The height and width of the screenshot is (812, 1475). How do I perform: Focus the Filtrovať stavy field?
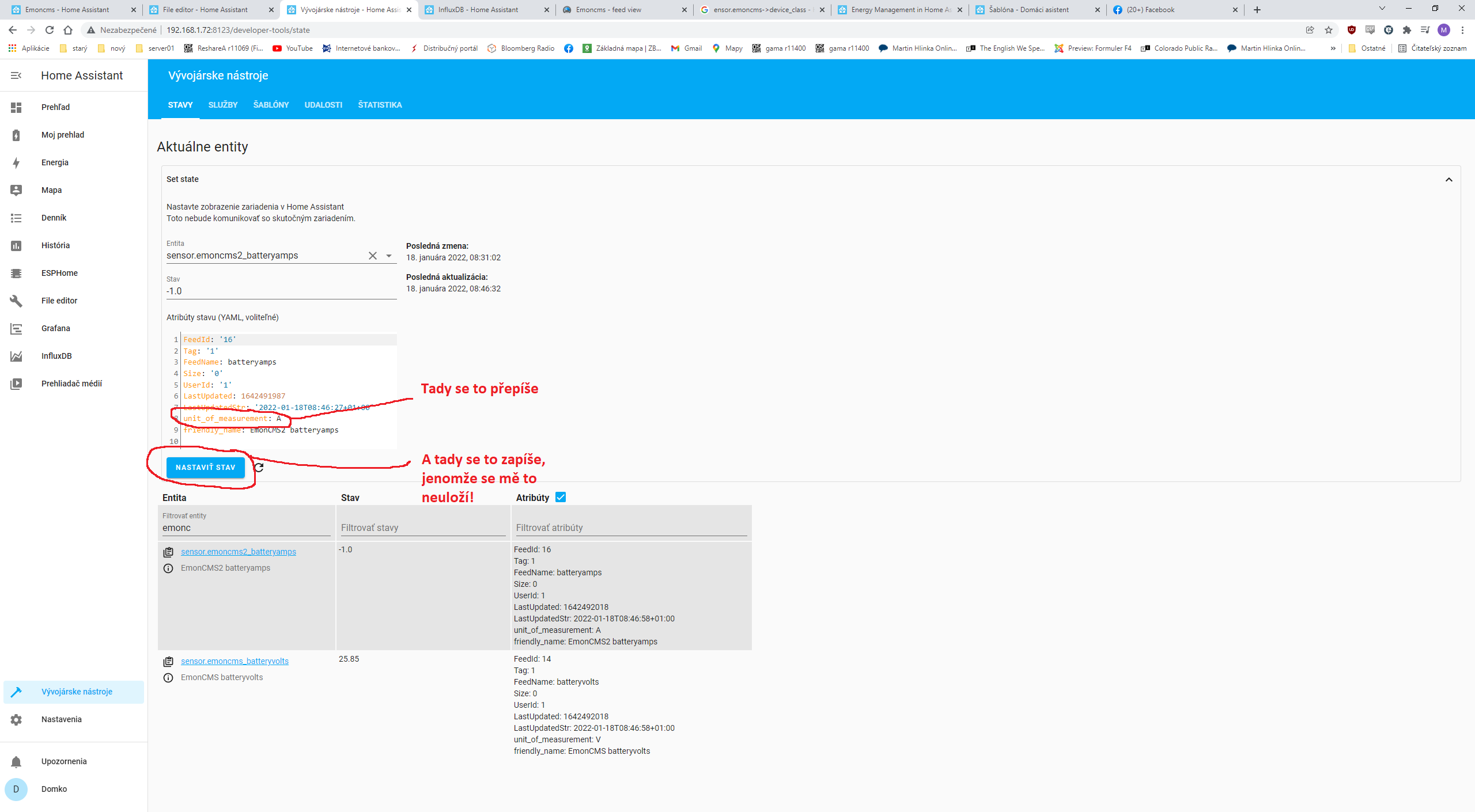click(x=423, y=528)
